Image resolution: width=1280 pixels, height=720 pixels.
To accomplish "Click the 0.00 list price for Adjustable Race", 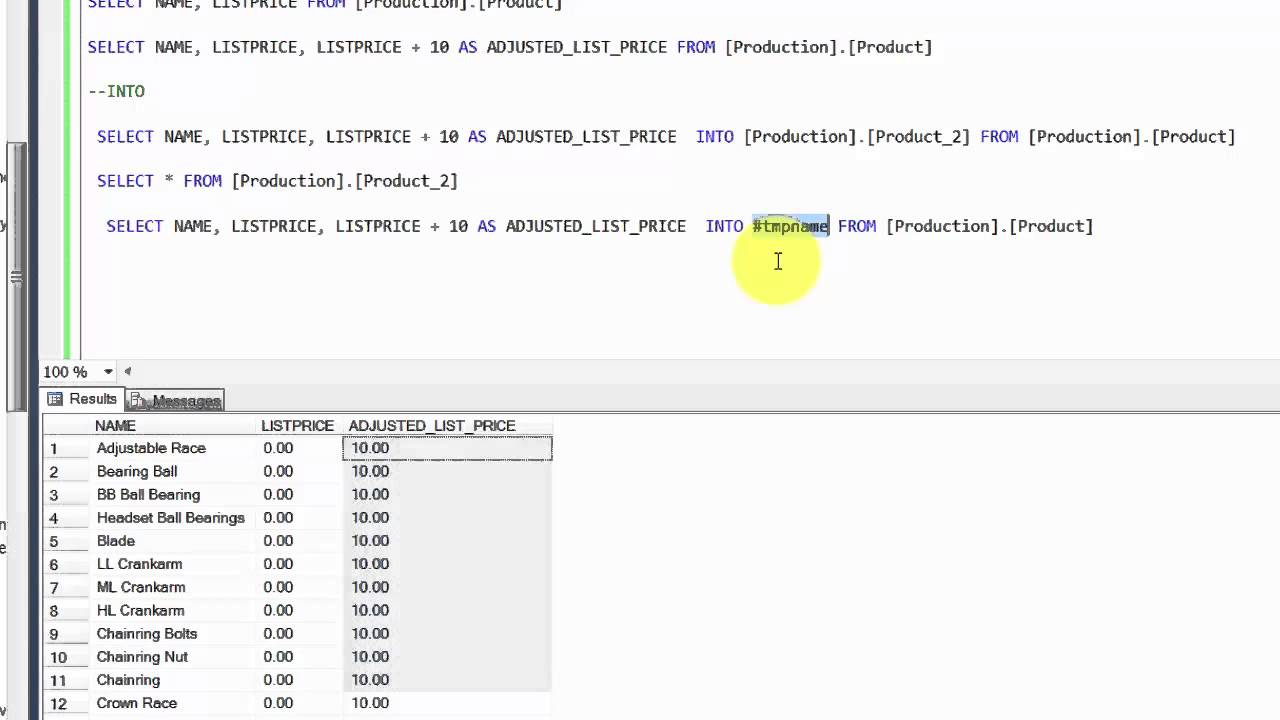I will 300,448.
